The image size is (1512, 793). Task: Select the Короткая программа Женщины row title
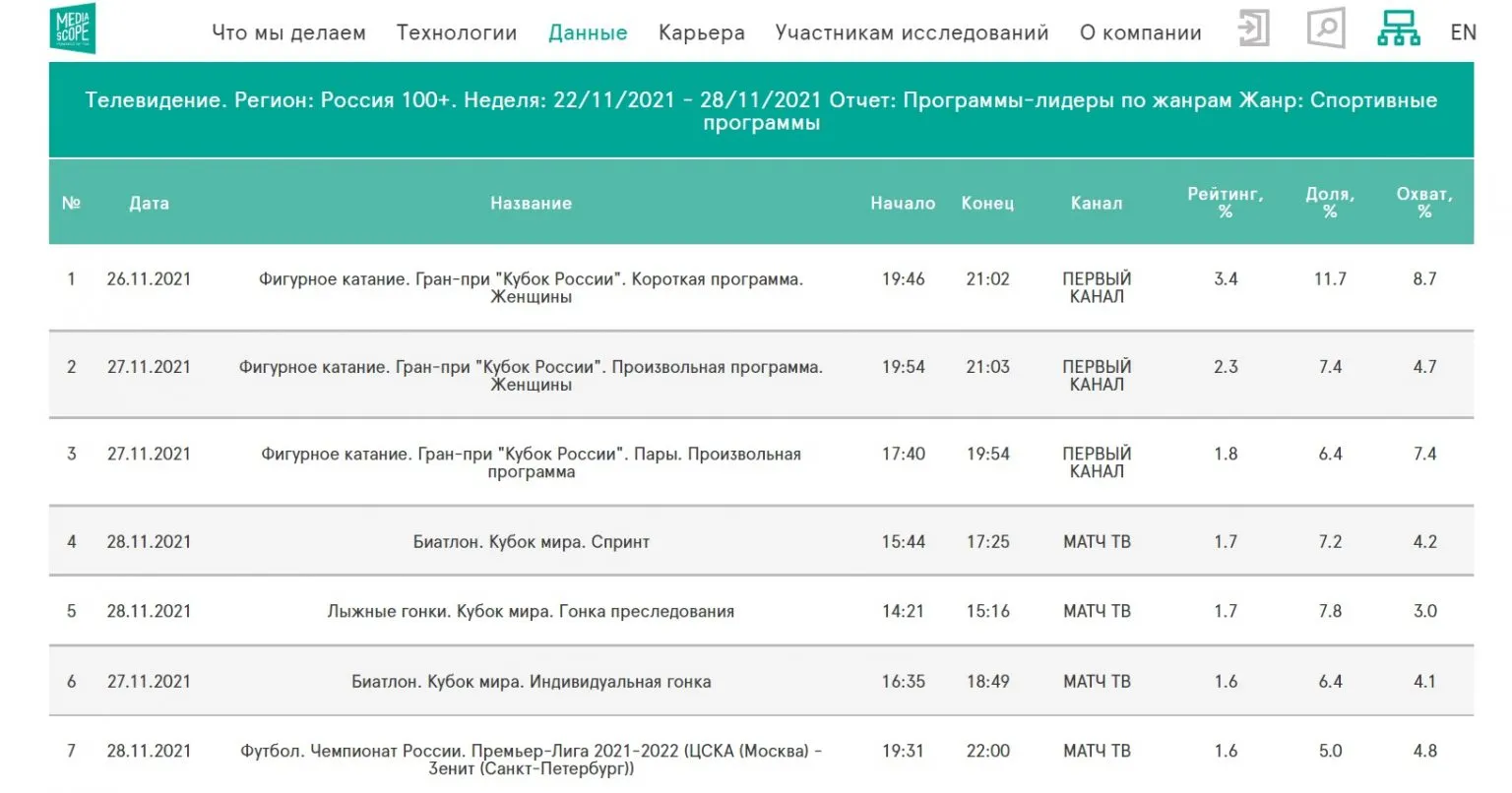tap(531, 287)
